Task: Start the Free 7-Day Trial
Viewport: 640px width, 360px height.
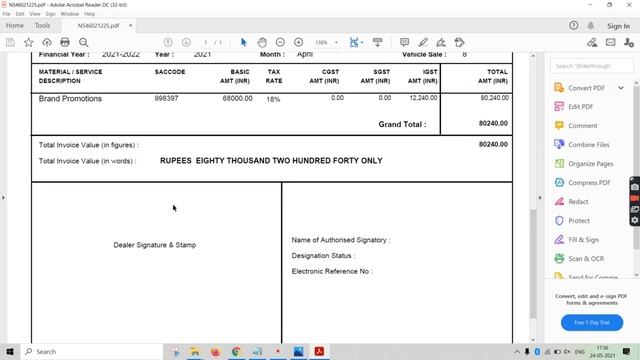Action: 592,322
